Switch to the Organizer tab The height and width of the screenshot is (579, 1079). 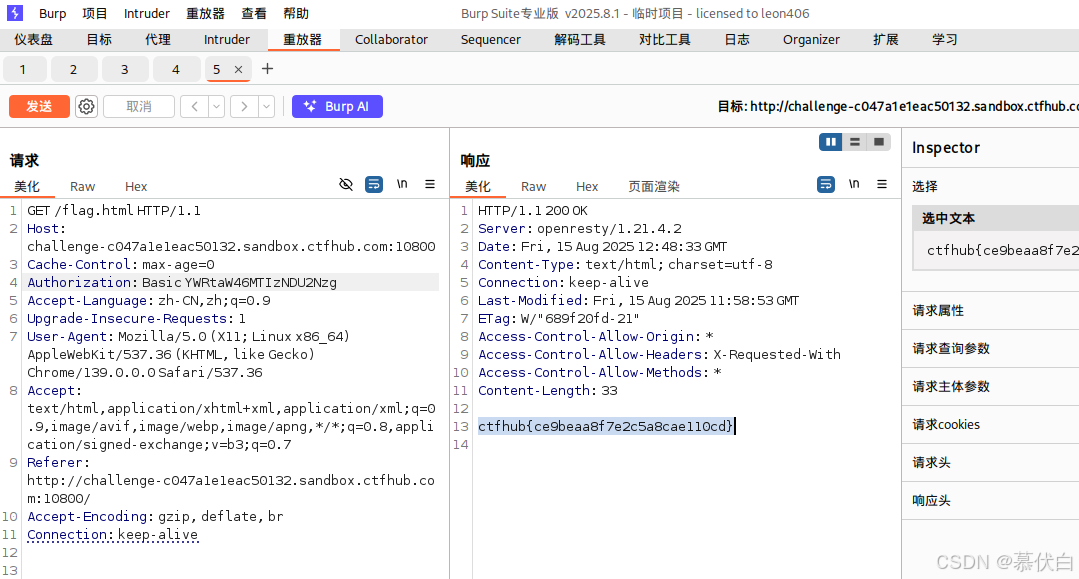coord(811,40)
